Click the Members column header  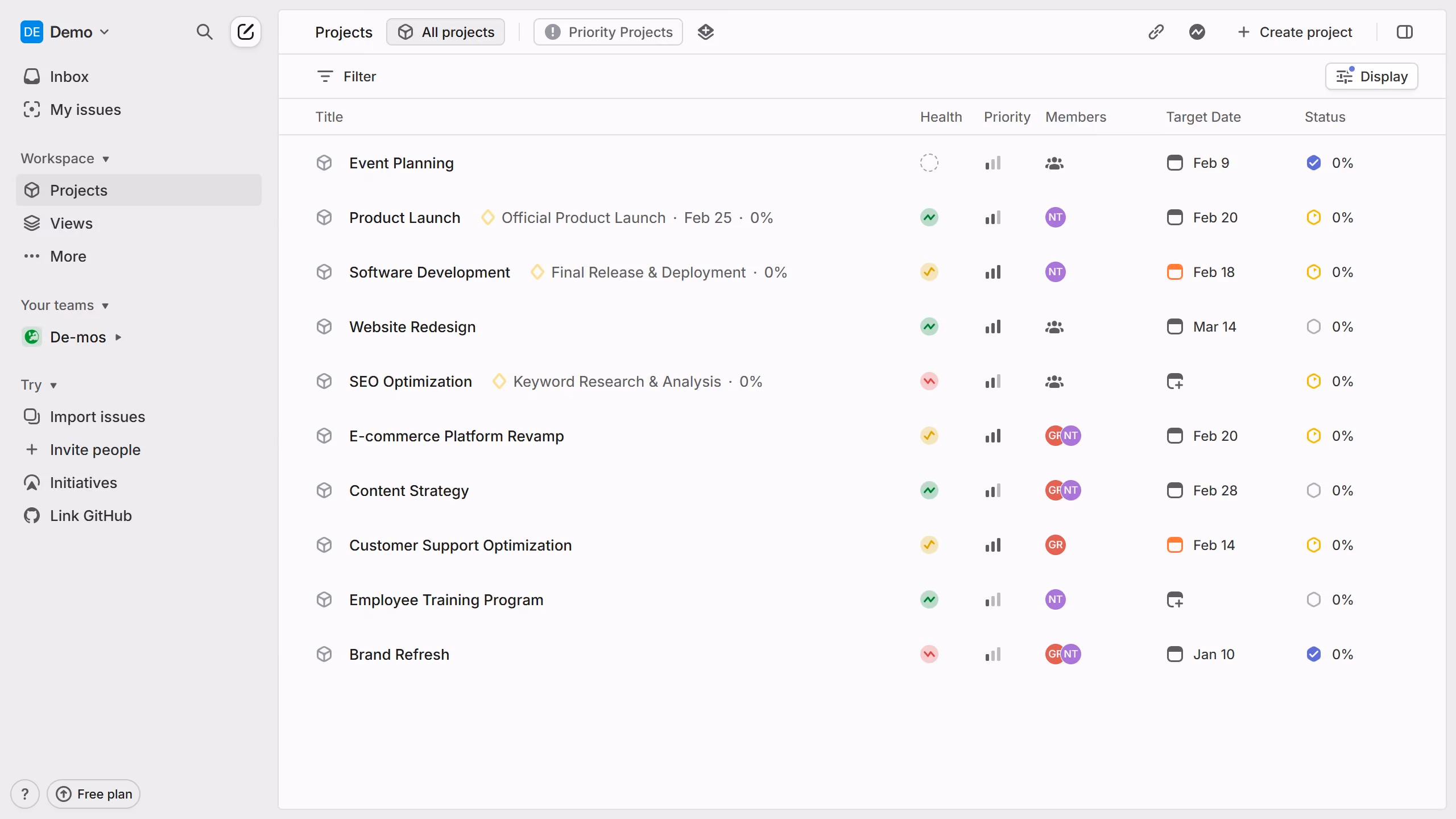(1076, 117)
